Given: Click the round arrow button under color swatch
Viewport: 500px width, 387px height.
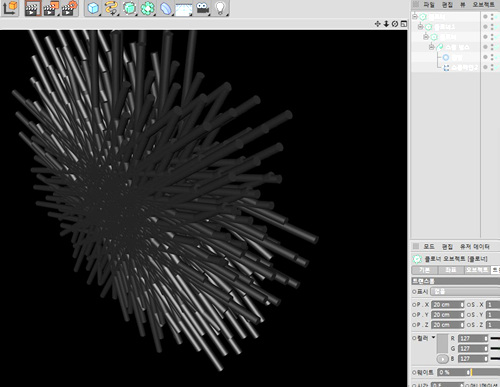Looking at the screenshot, I should pyautogui.click(x=442, y=359).
